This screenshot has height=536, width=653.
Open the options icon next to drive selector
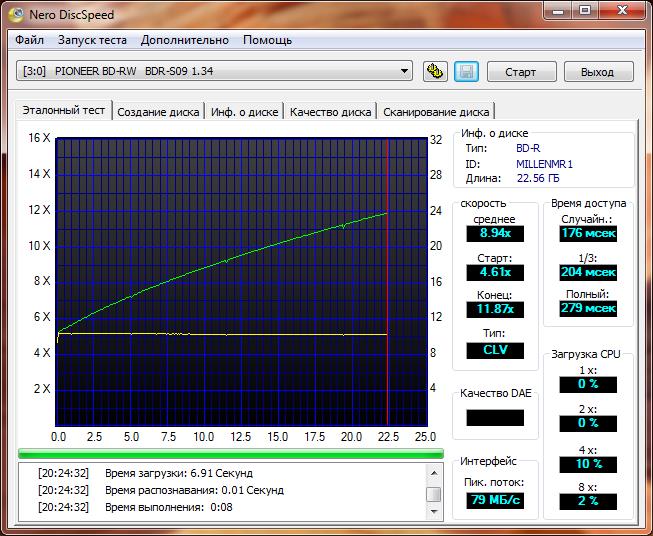click(x=435, y=72)
